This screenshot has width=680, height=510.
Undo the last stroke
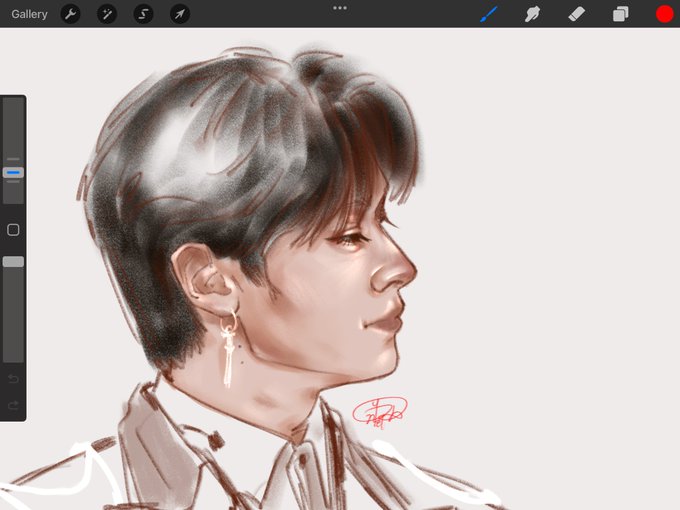coord(13,379)
